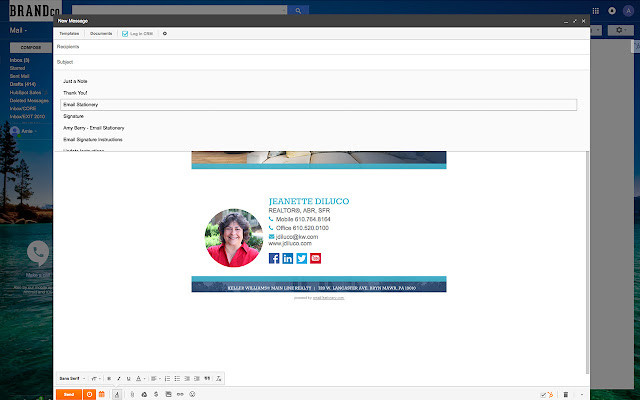This screenshot has width=640, height=400.
Task: Open the emoticon picker
Action: (192, 395)
